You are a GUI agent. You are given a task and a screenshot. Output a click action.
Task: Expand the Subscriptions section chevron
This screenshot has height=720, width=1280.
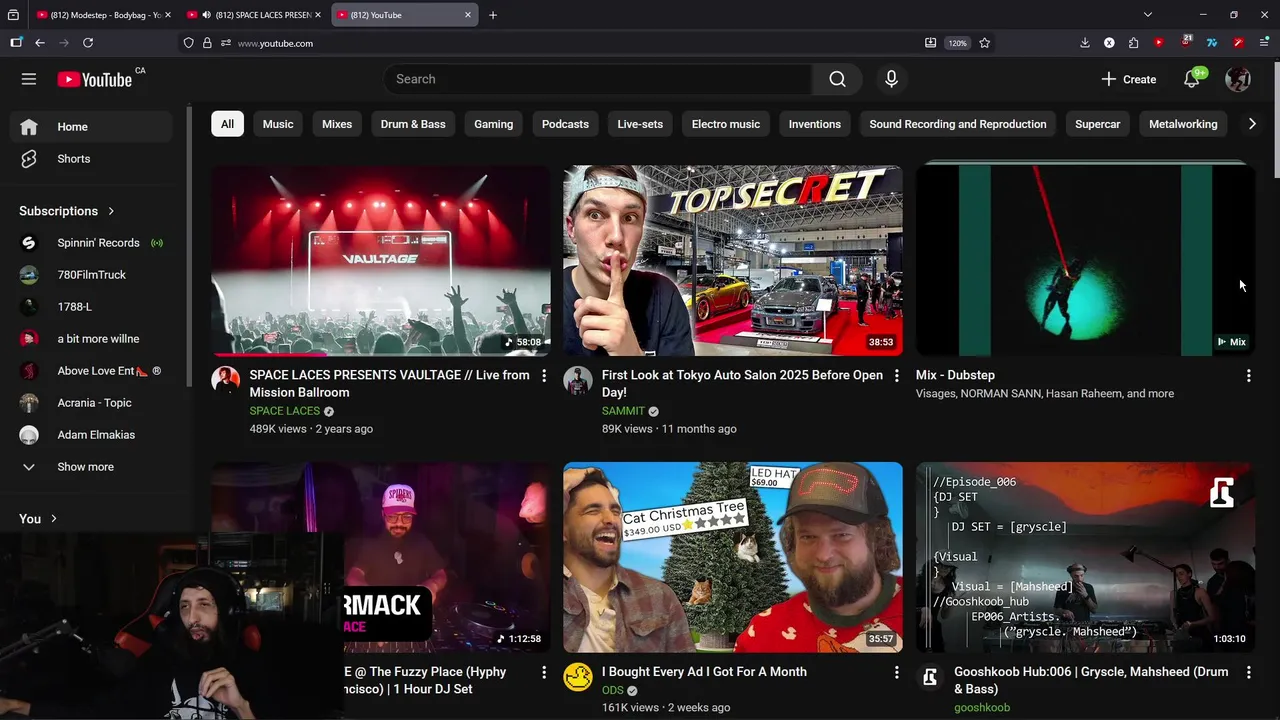(111, 211)
